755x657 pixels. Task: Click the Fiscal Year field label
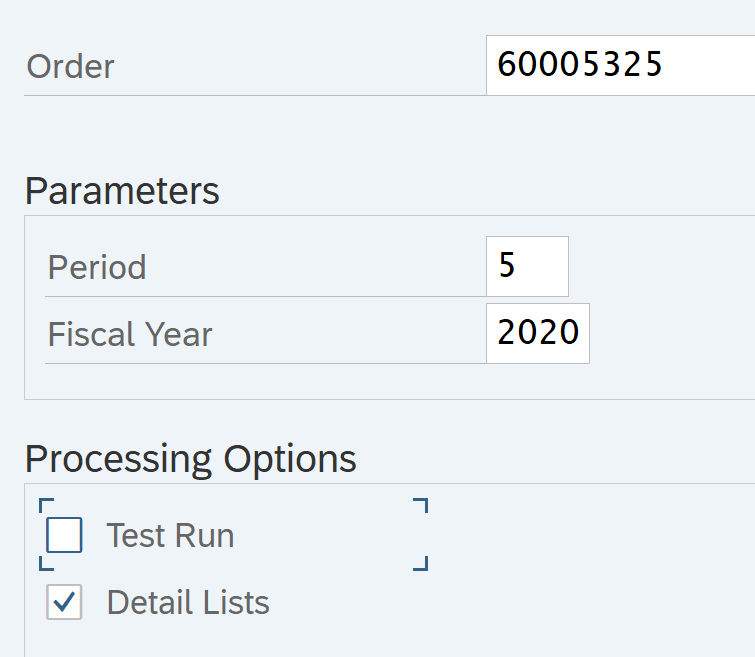[130, 334]
